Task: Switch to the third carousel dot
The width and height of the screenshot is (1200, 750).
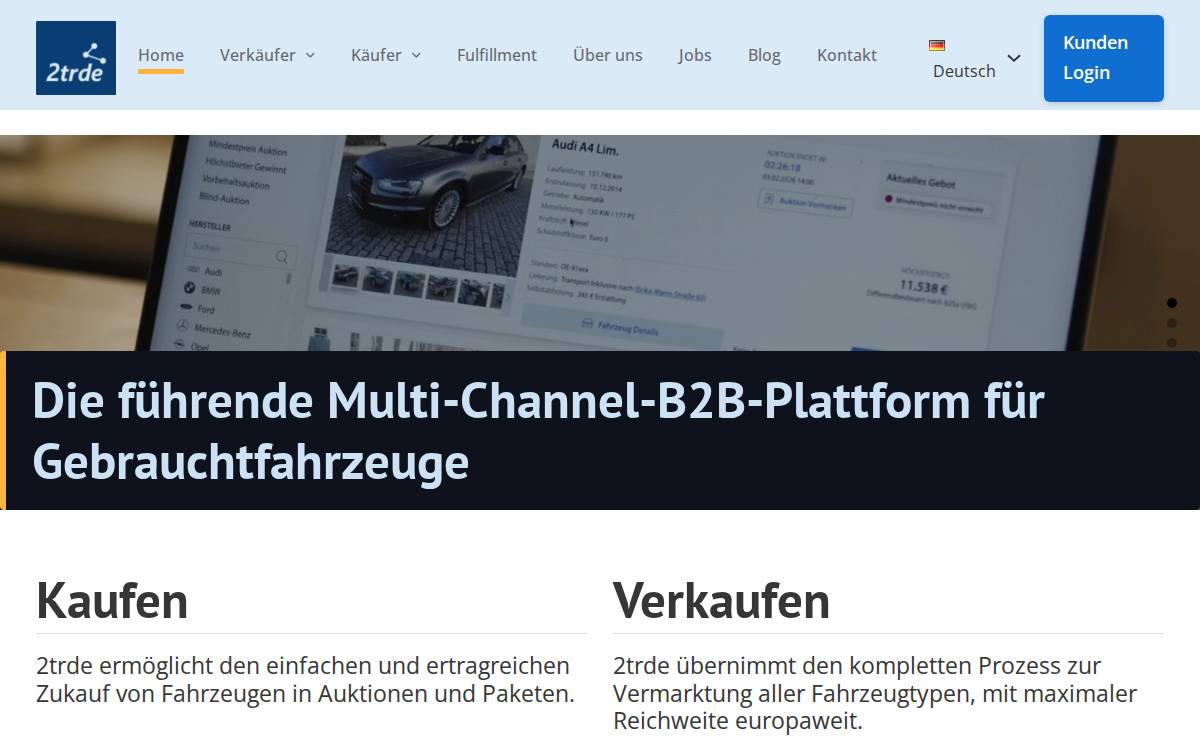Action: (x=1172, y=343)
